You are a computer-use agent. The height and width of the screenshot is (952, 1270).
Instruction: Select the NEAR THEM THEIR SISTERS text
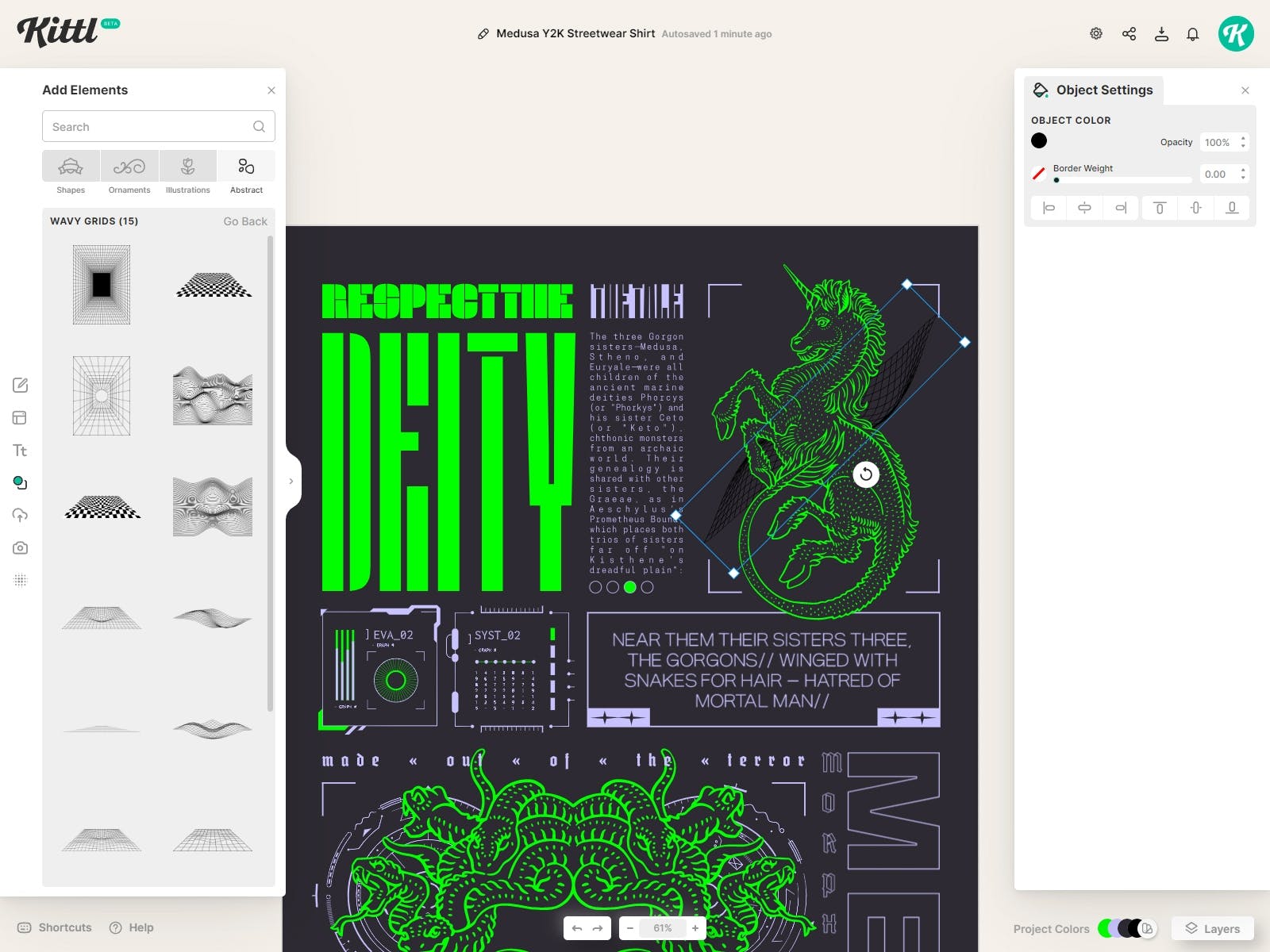[x=763, y=670]
